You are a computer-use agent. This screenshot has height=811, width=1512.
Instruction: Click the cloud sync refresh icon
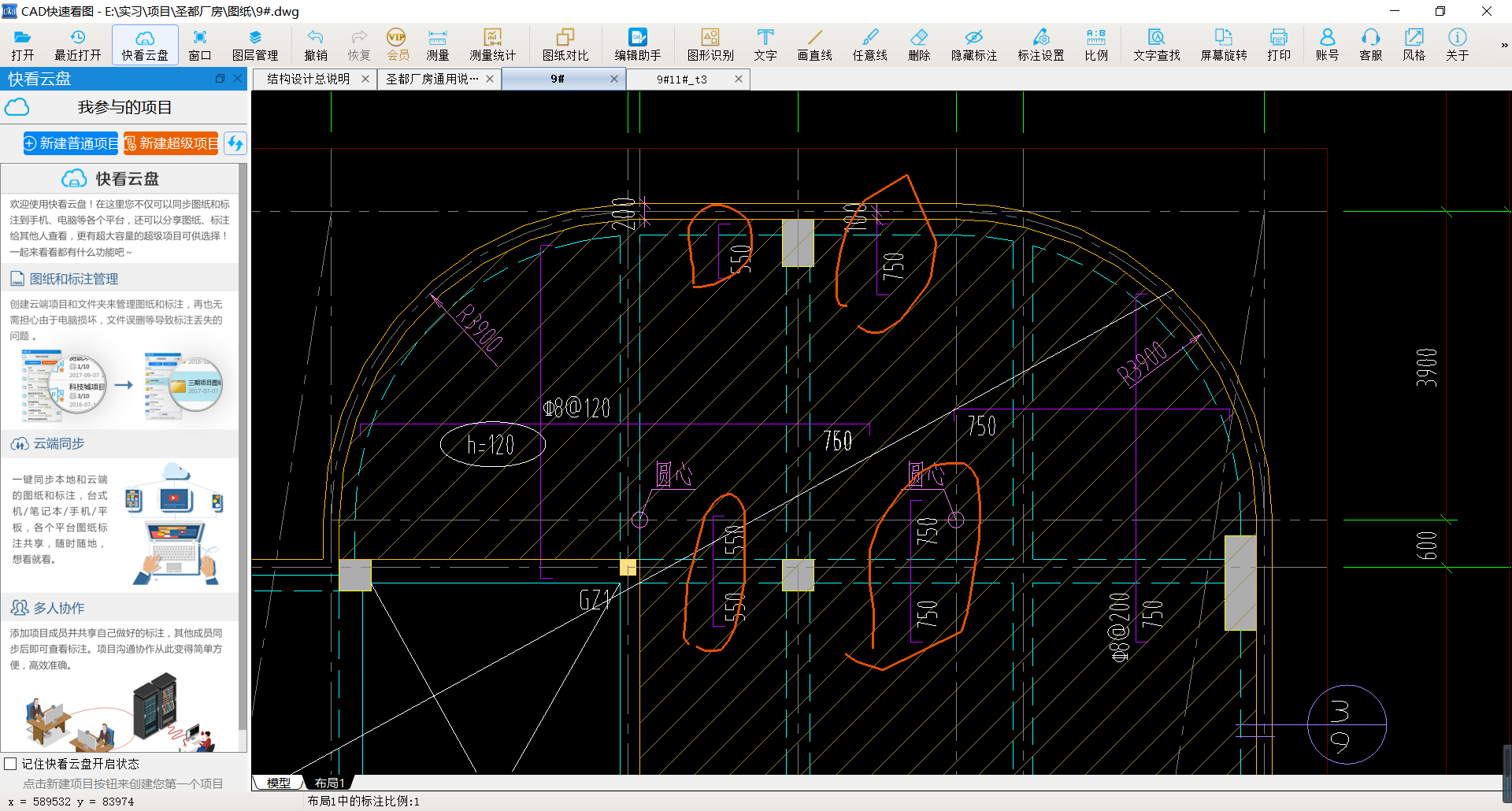coord(235,143)
